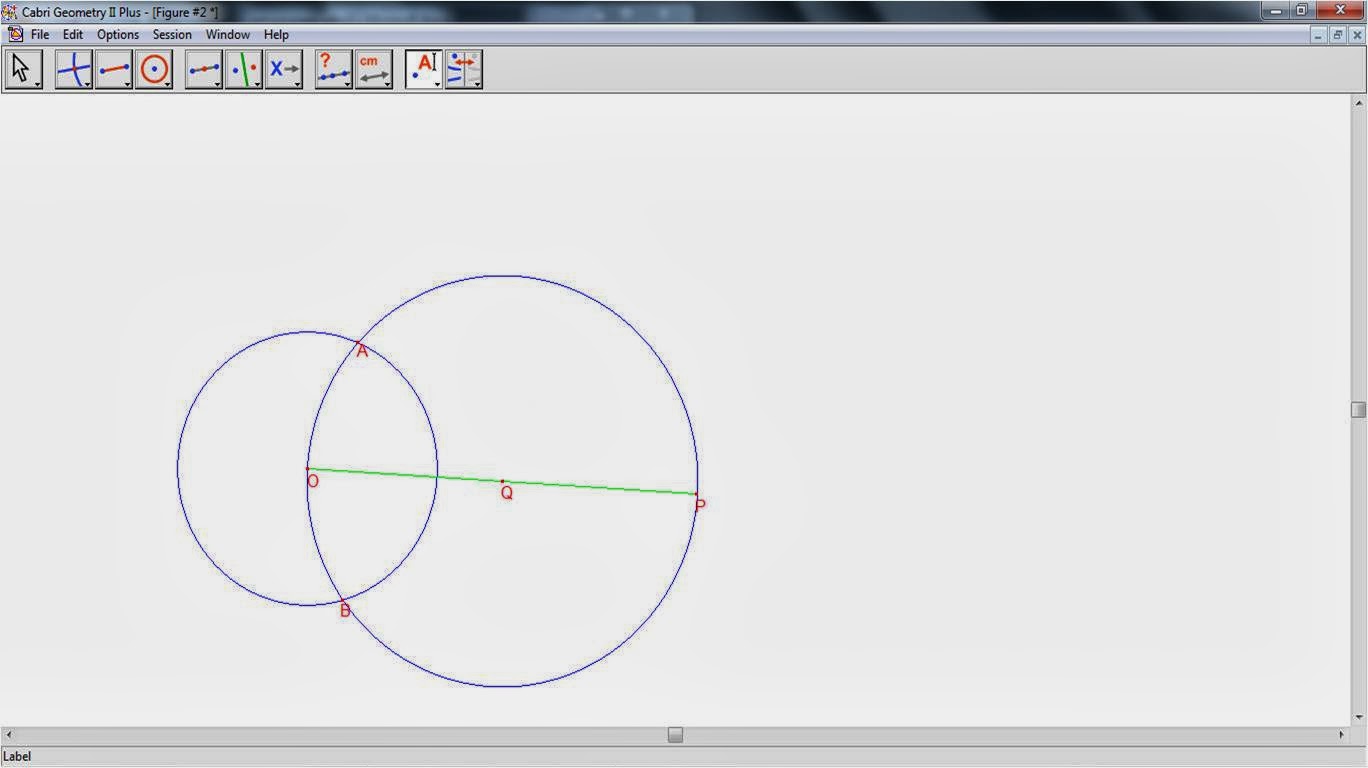Open the Measurement cm toolbox

pos(374,70)
